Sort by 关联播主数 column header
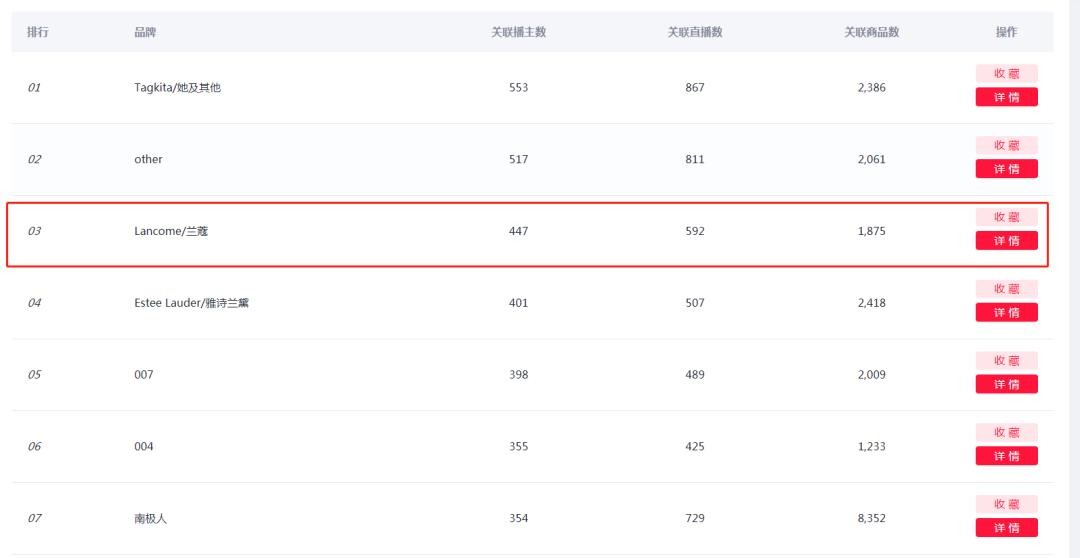1080x558 pixels. point(518,32)
